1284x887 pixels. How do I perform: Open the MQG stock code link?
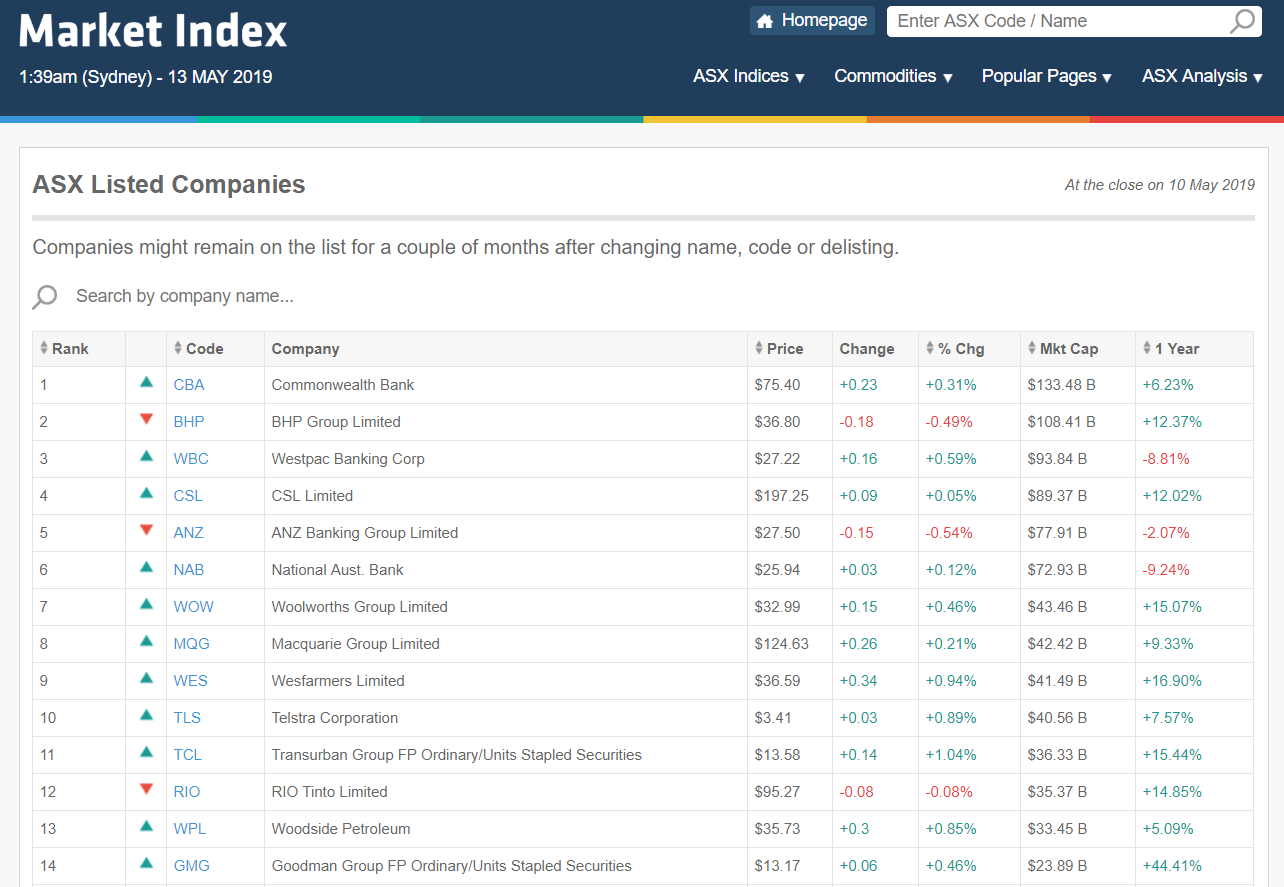(x=192, y=644)
